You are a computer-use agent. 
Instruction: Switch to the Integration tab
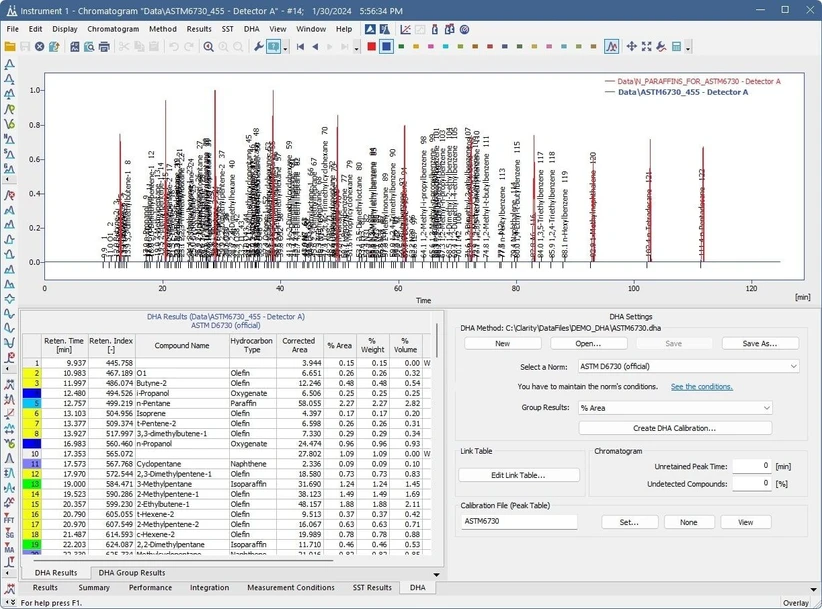point(209,588)
